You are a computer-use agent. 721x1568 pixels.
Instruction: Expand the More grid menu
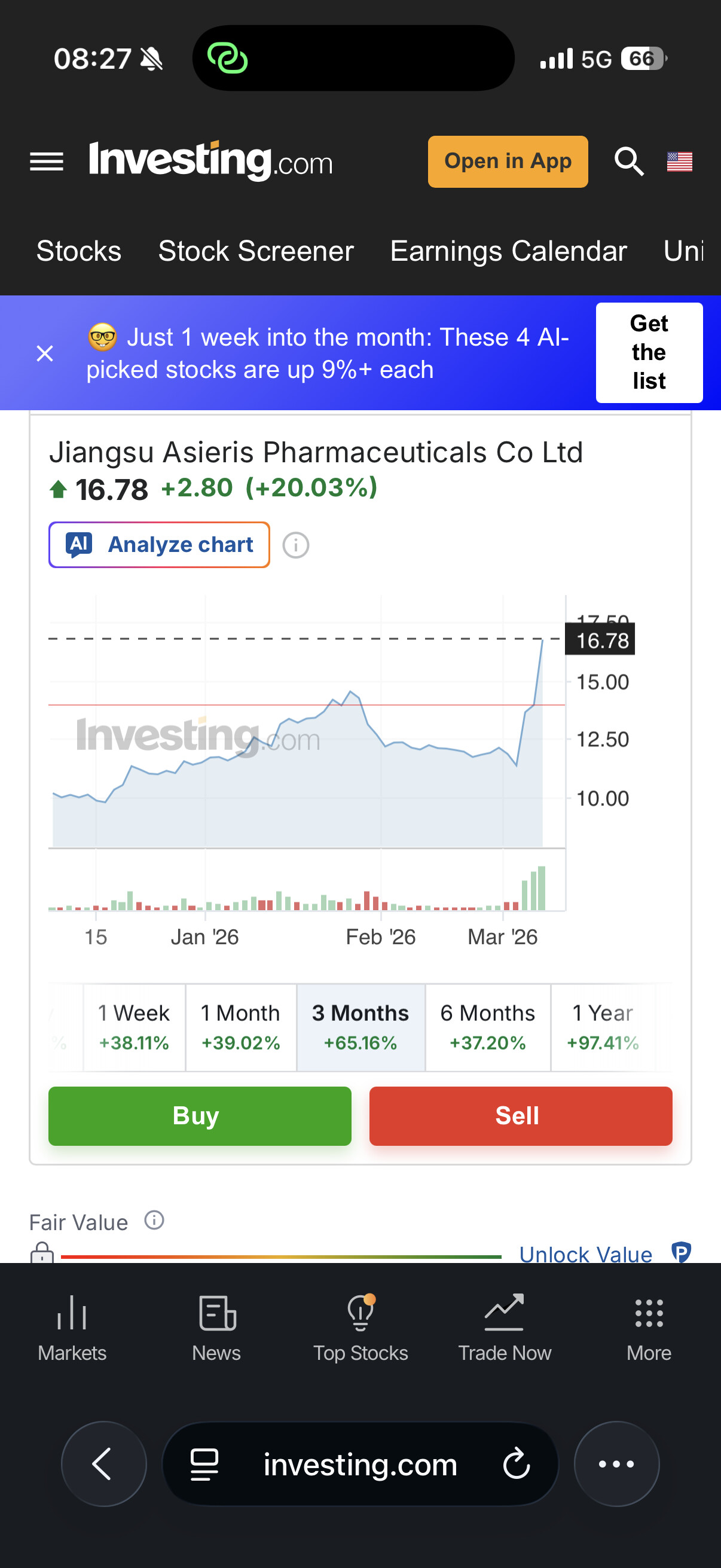[x=649, y=1327]
